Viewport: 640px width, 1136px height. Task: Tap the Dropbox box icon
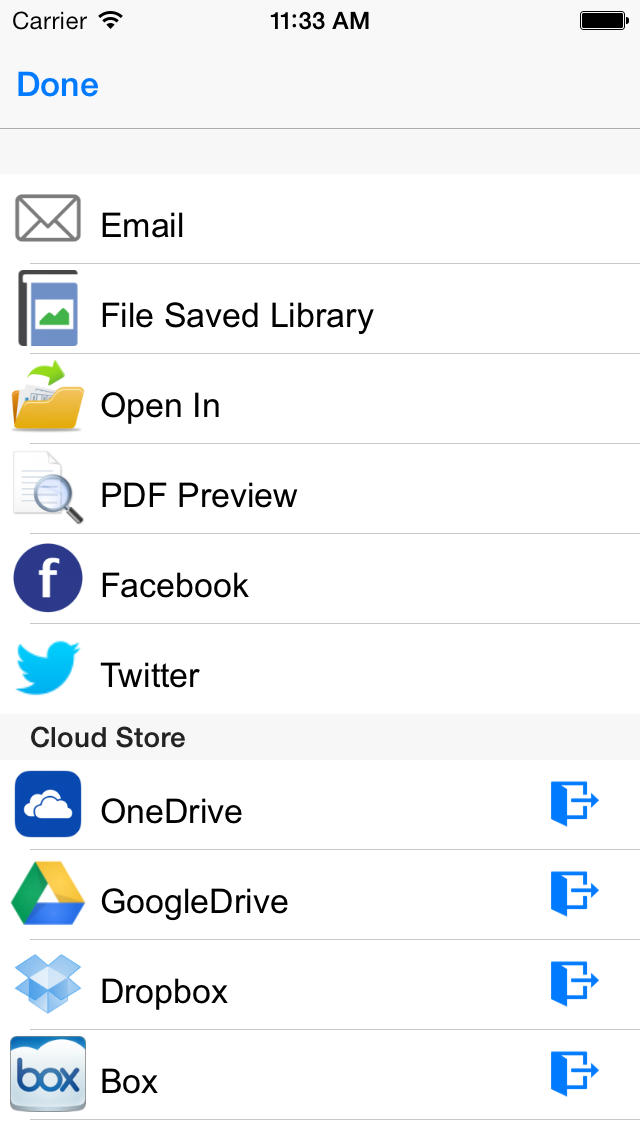coord(48,983)
